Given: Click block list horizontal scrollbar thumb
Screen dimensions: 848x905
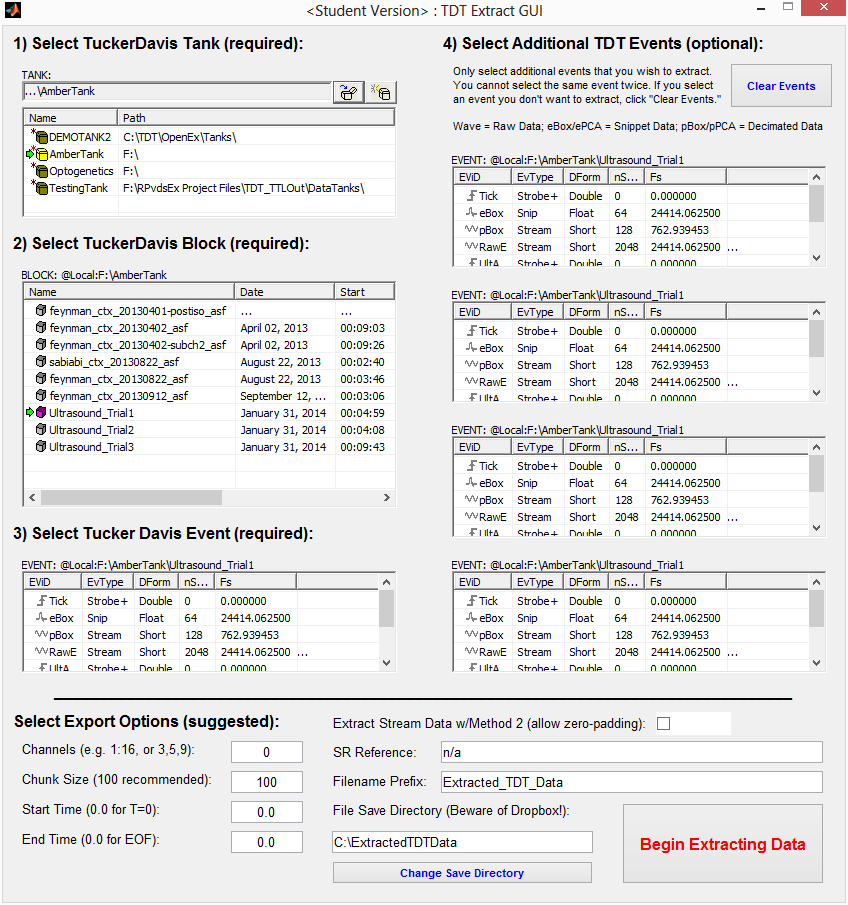Looking at the screenshot, I should click(132, 498).
